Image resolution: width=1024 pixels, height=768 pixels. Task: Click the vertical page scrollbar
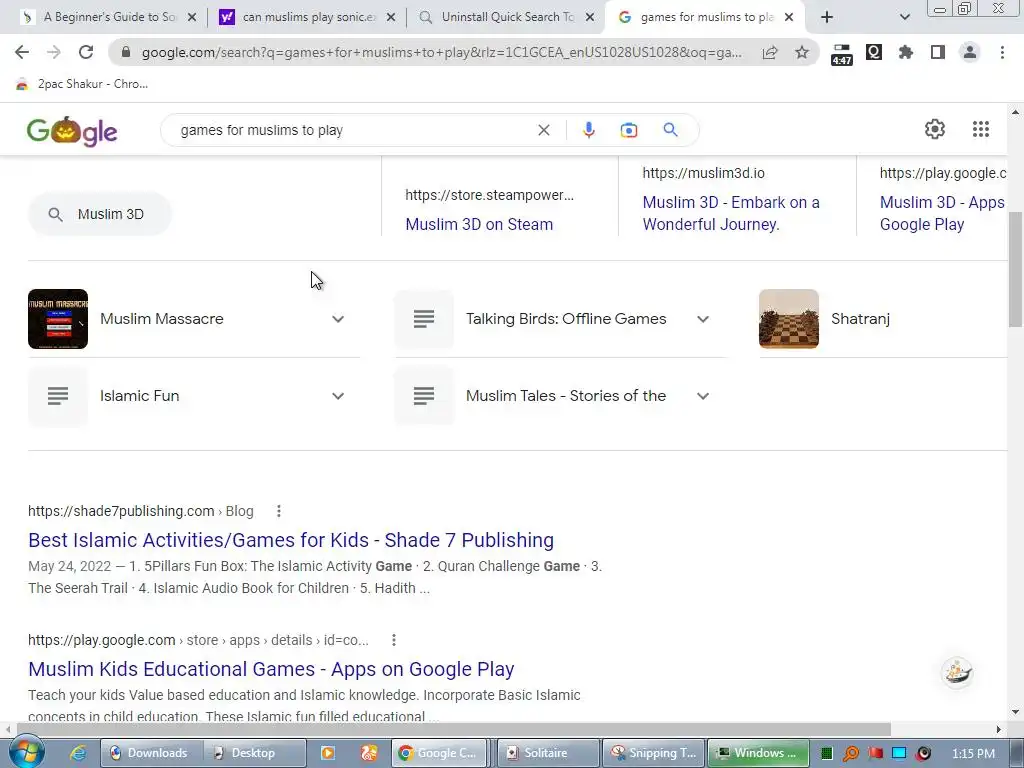1016,268
